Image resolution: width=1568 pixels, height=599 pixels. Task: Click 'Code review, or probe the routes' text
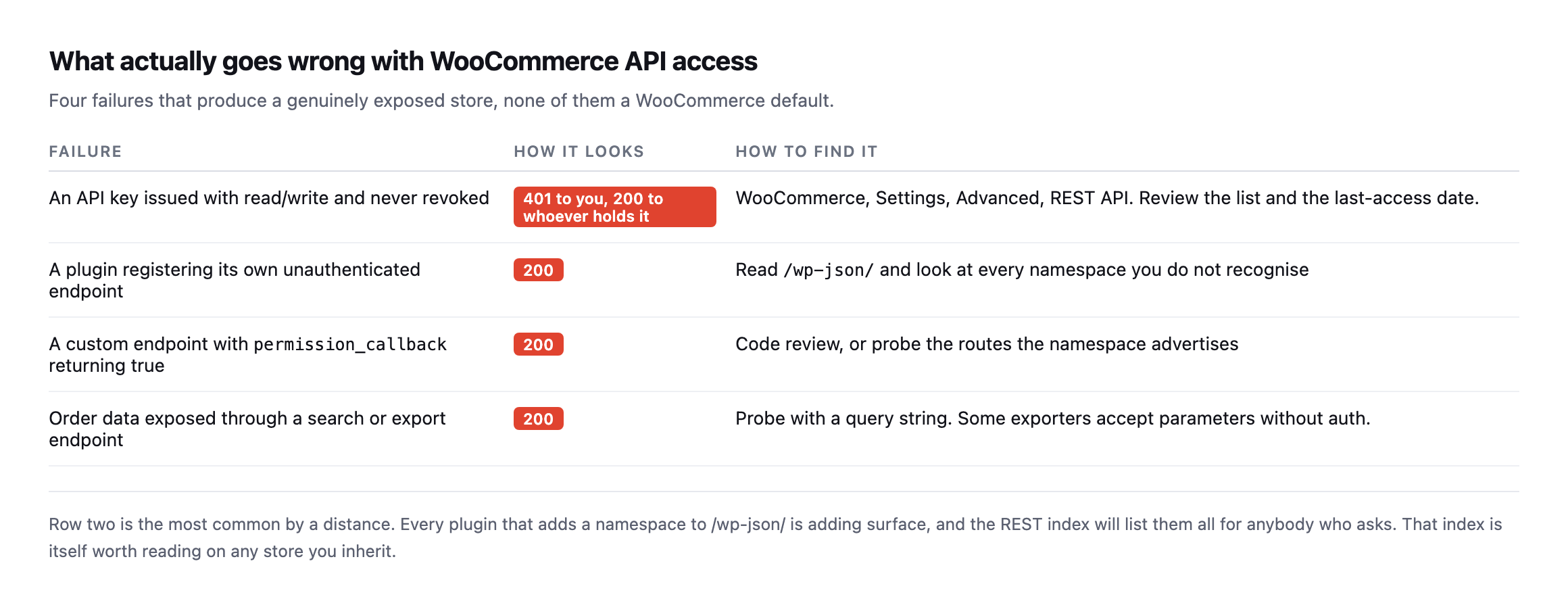click(987, 344)
